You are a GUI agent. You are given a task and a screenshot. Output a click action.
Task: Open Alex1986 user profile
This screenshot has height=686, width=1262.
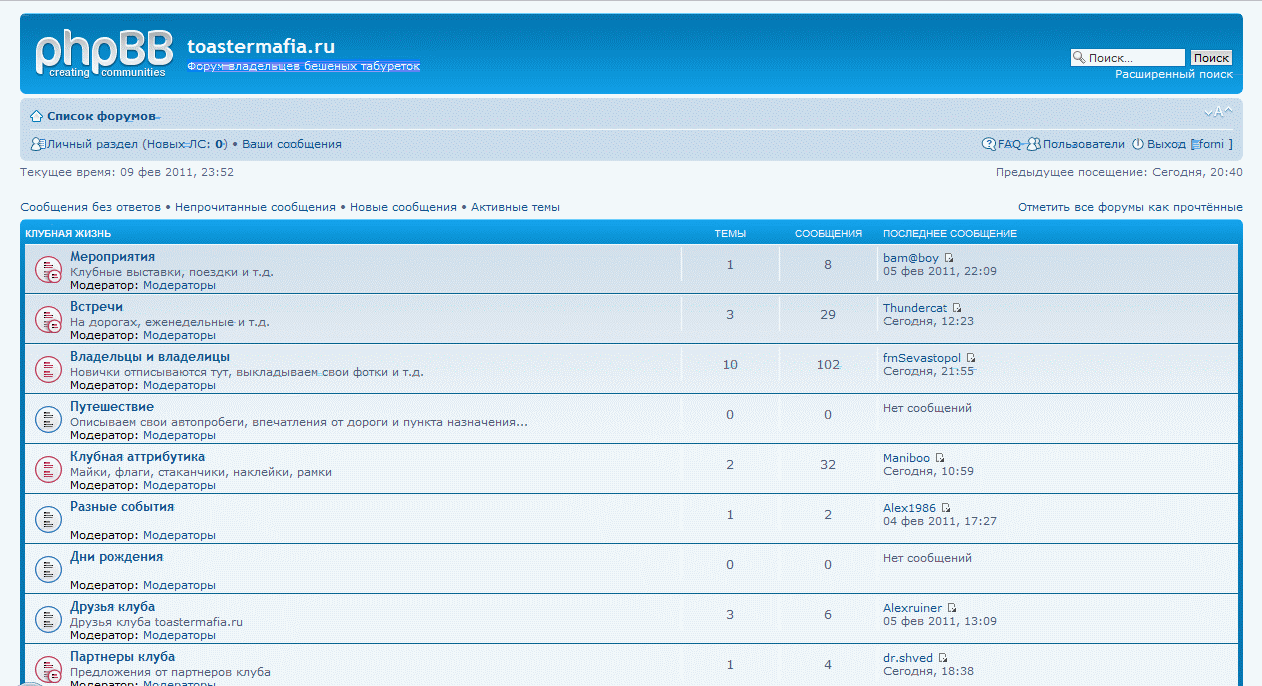909,508
